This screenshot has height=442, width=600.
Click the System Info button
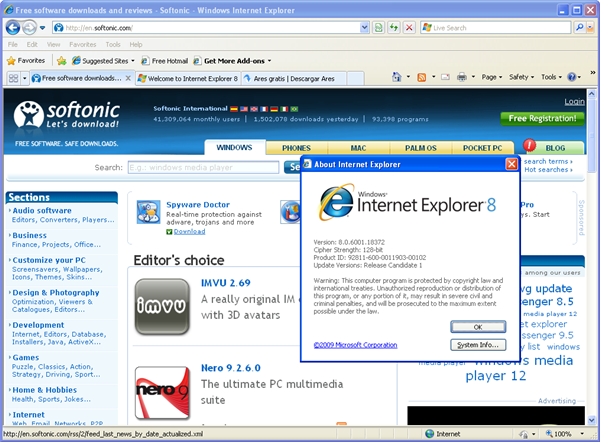pyautogui.click(x=477, y=345)
